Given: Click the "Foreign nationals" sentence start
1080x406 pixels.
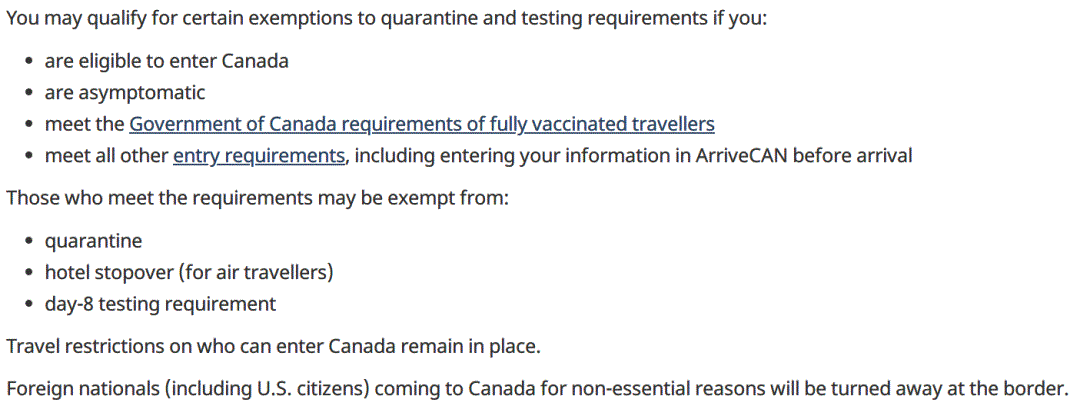Looking at the screenshot, I should coord(70,387).
